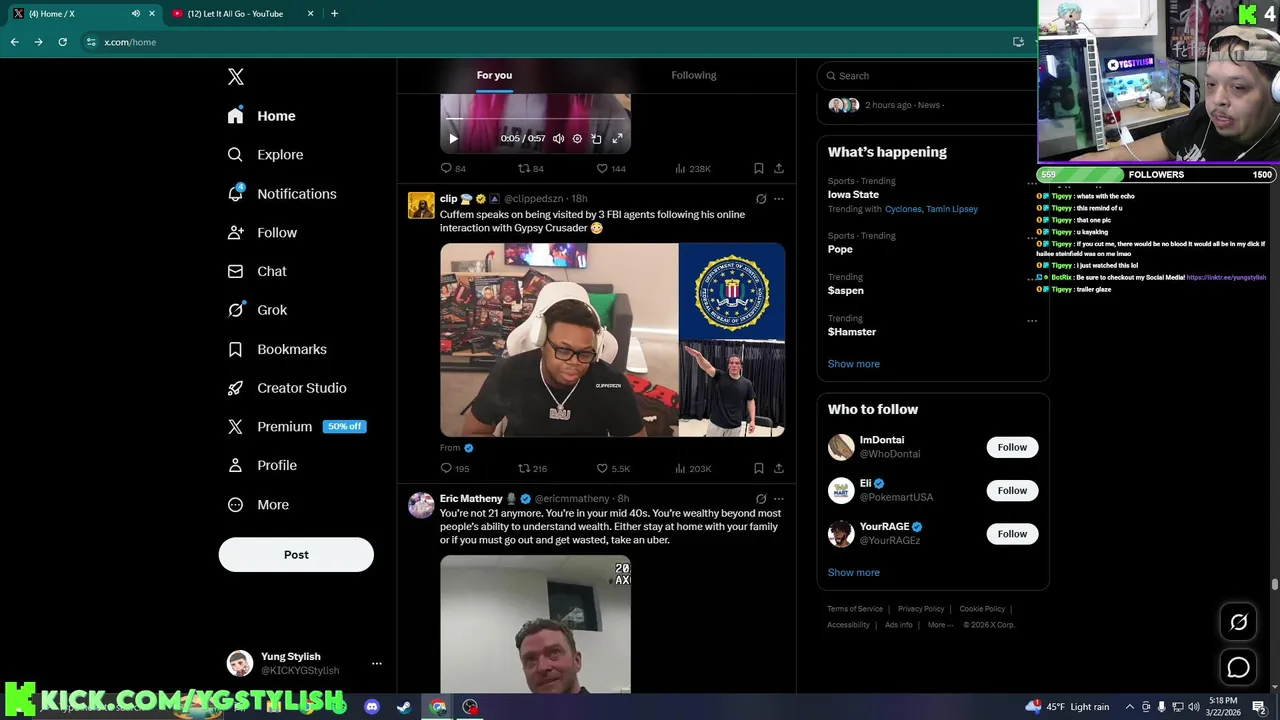Open the Pope trending topic
Viewport: 1280px width, 720px height.
(840, 249)
